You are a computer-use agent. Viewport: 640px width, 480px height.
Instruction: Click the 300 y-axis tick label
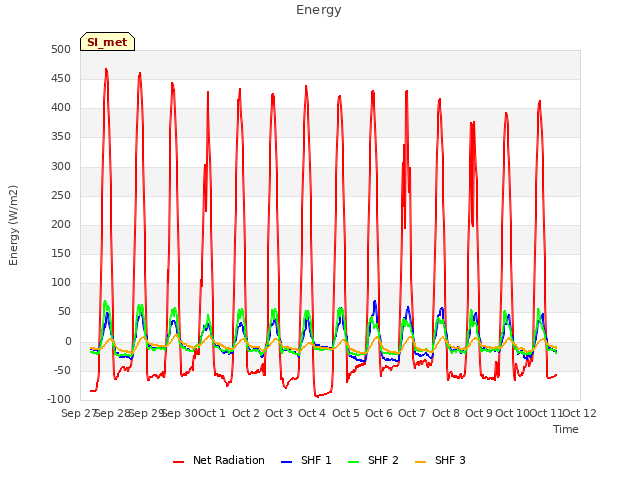coord(61,167)
